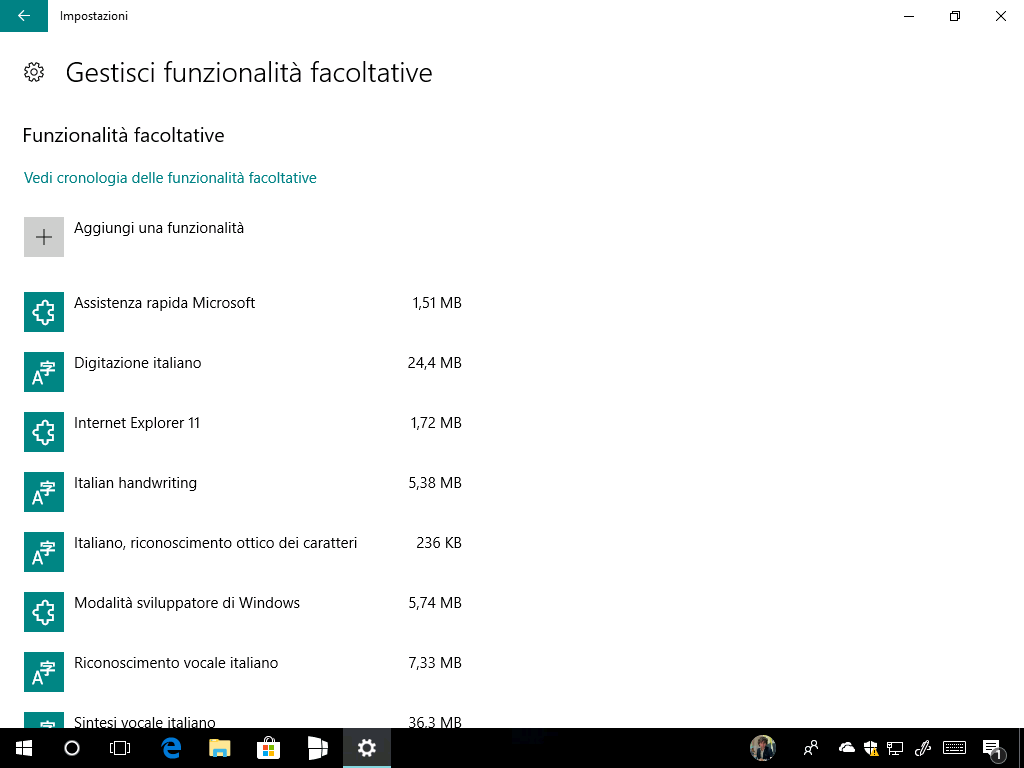Screen dimensions: 1024x768
Task: Click the network tray icon
Action: (x=895, y=748)
